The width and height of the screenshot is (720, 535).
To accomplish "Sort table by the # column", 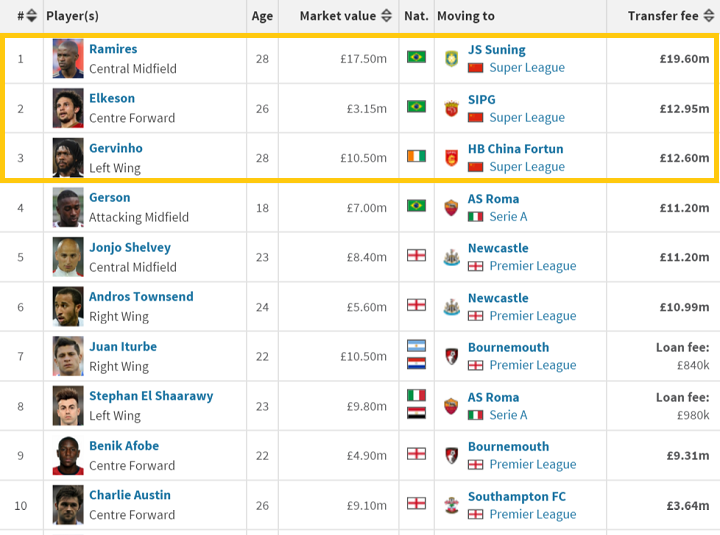I will pyautogui.click(x=27, y=16).
